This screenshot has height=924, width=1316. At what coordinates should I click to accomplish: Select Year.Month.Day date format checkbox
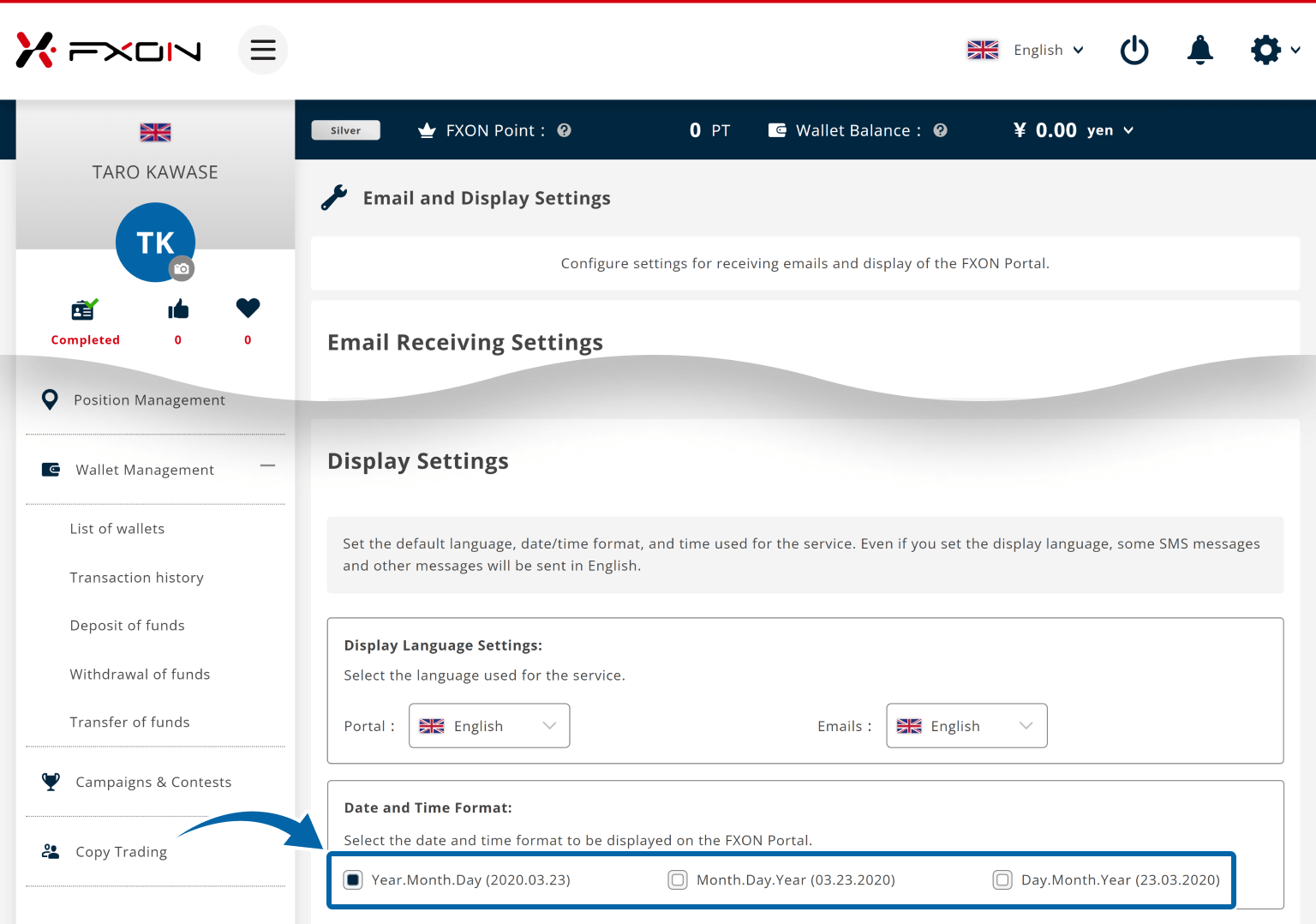353,879
